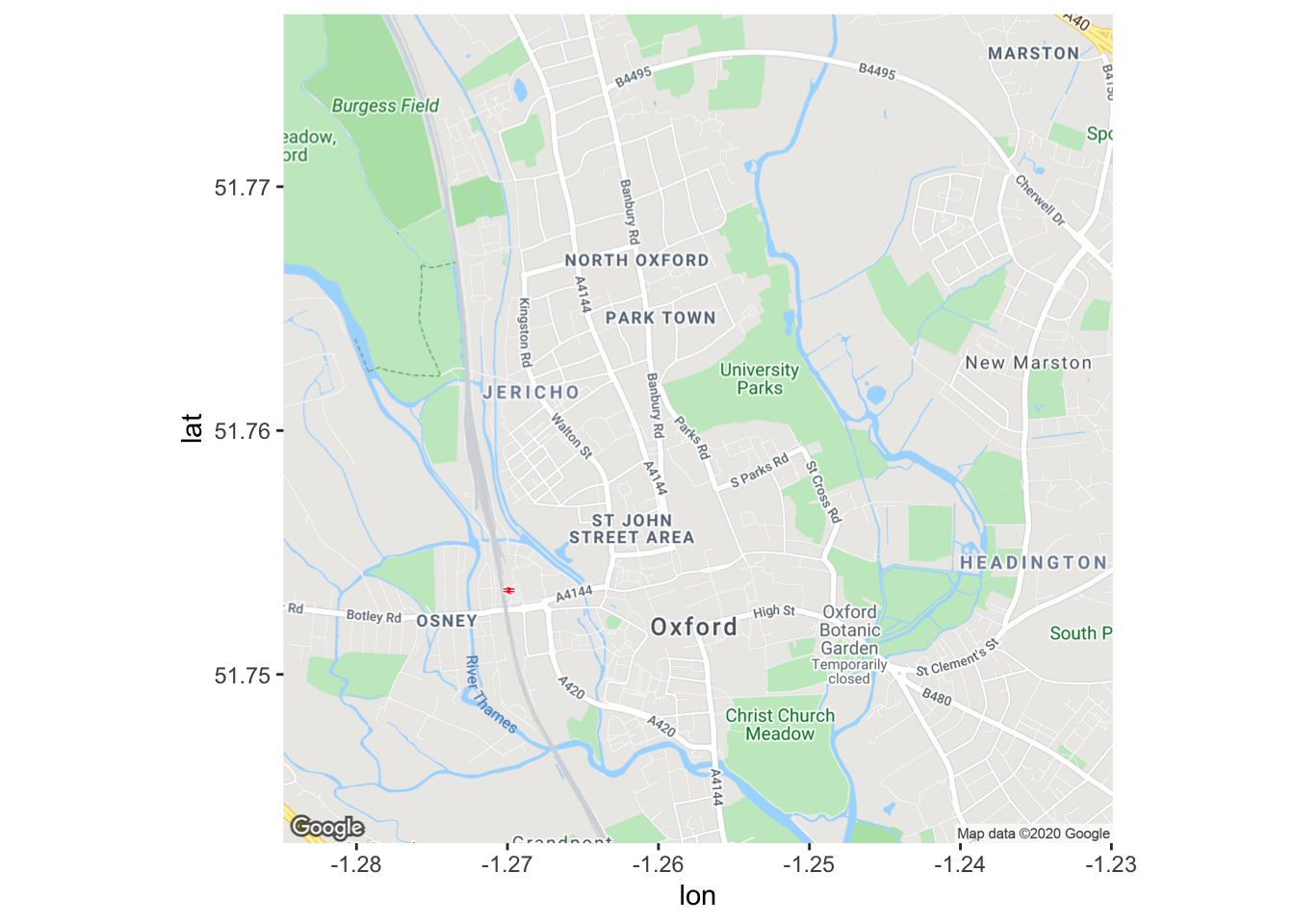Click the New Marston label

click(x=1028, y=363)
